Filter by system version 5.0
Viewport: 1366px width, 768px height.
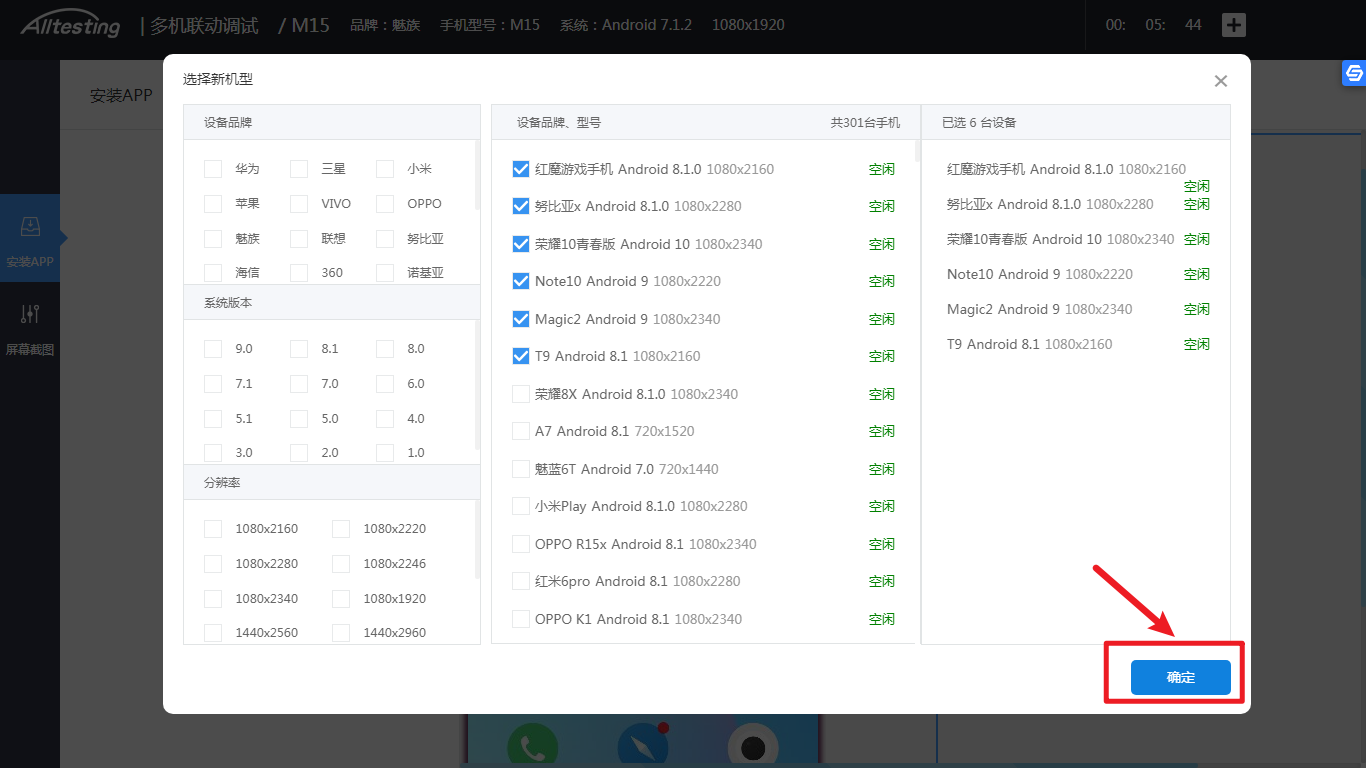[x=299, y=419]
